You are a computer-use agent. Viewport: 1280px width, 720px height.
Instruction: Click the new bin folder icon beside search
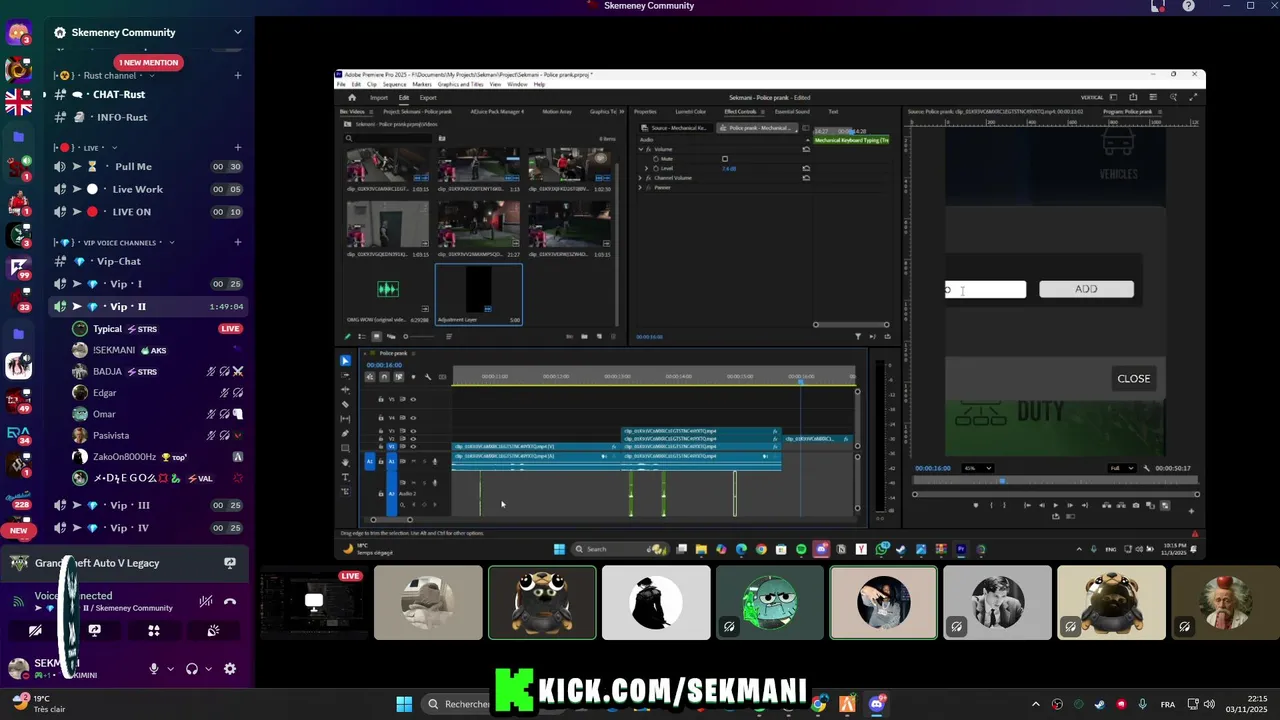point(442,138)
